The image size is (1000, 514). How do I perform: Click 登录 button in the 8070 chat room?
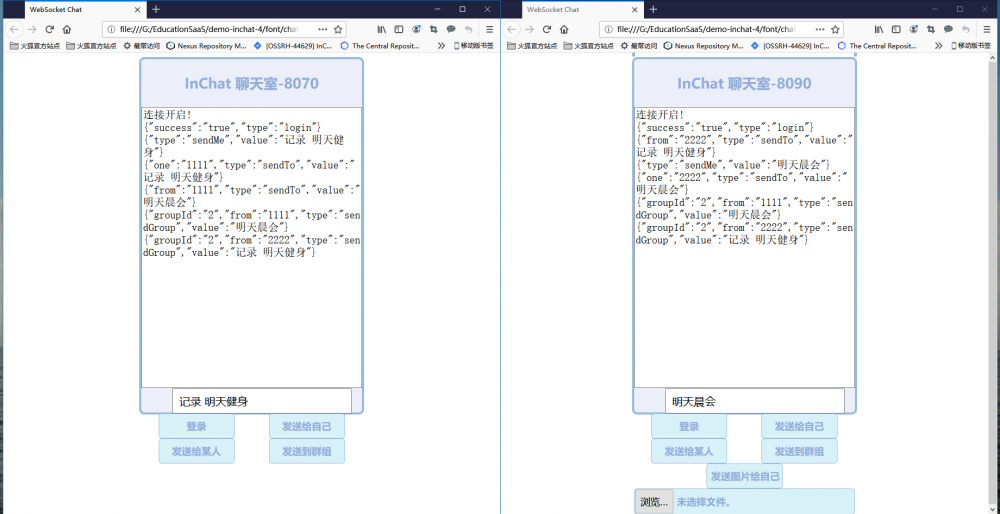(x=196, y=427)
